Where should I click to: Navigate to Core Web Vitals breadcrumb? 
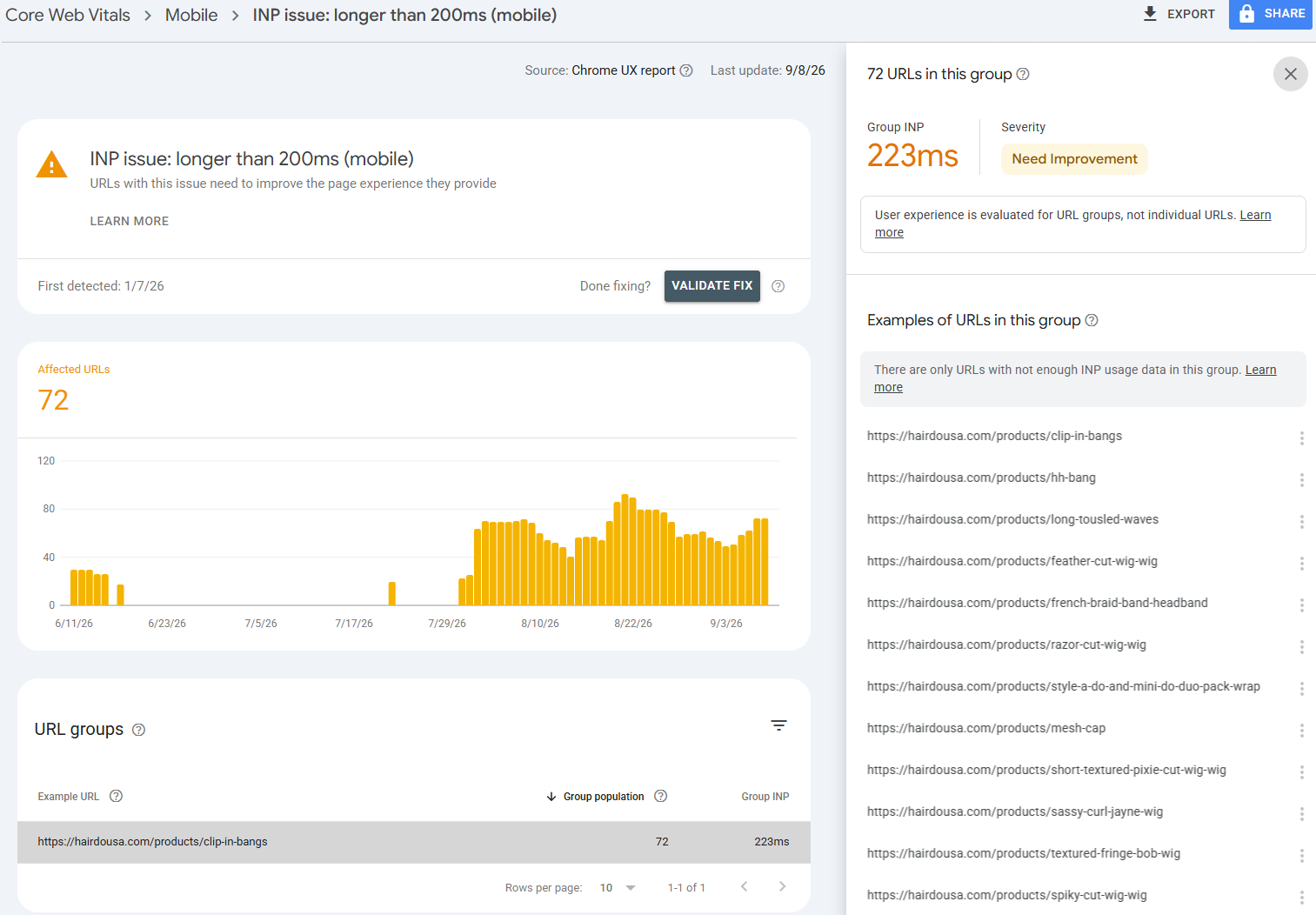(68, 15)
